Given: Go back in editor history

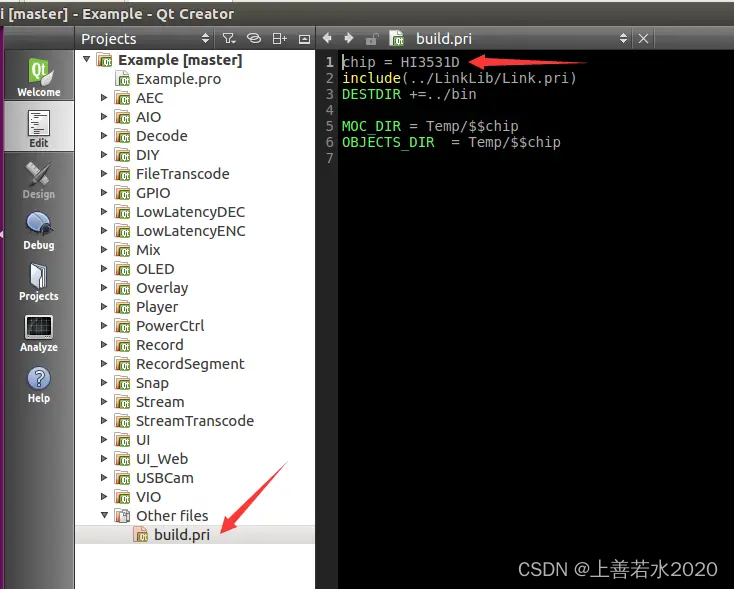Looking at the screenshot, I should (327, 38).
